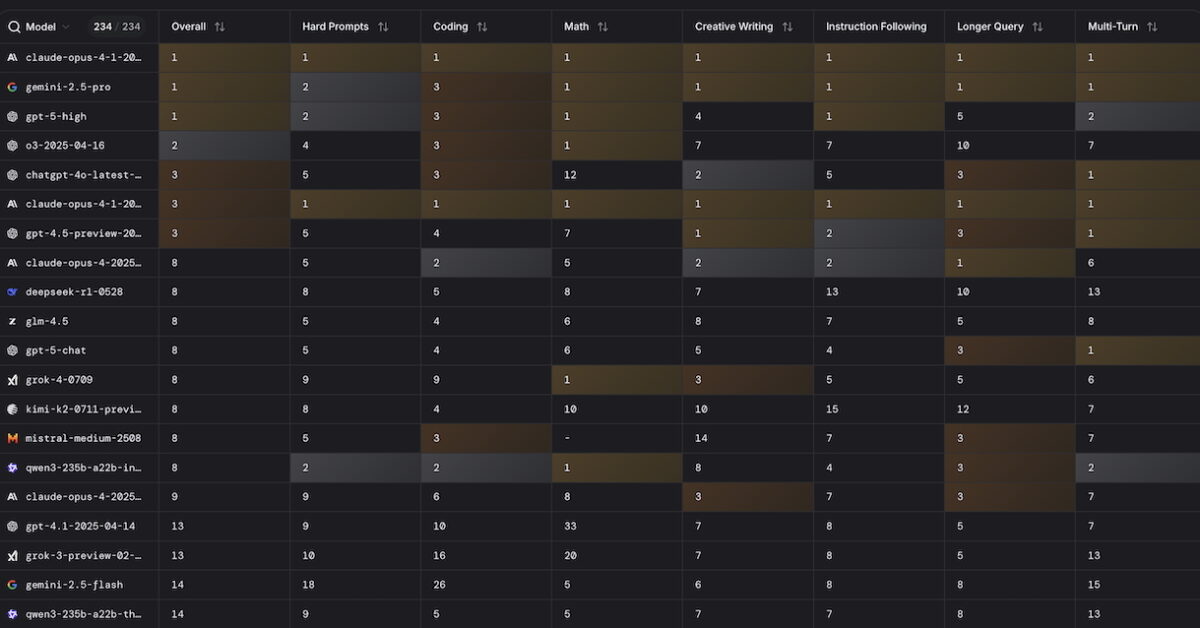Click the OpenAI icon beside gpt-4.5-preview
Image resolution: width=1200 pixels, height=628 pixels.
13,233
